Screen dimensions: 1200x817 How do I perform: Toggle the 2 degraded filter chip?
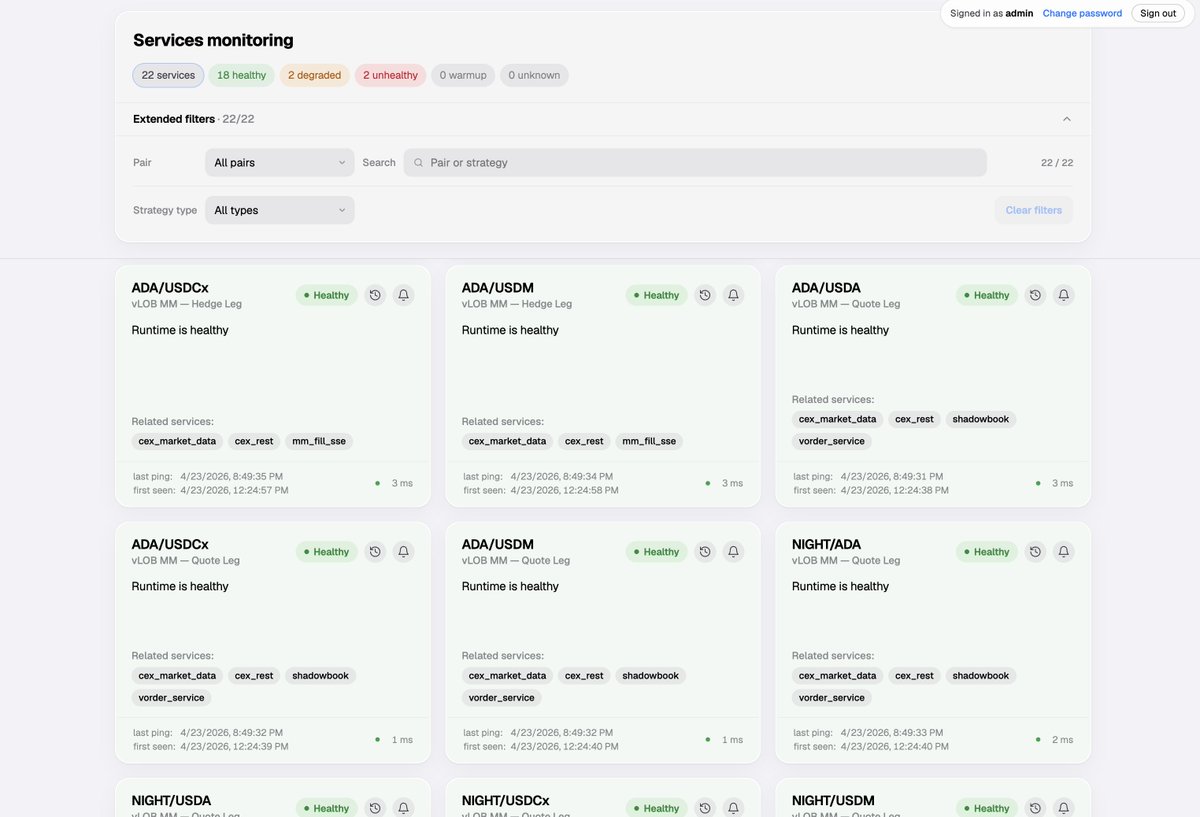315,75
